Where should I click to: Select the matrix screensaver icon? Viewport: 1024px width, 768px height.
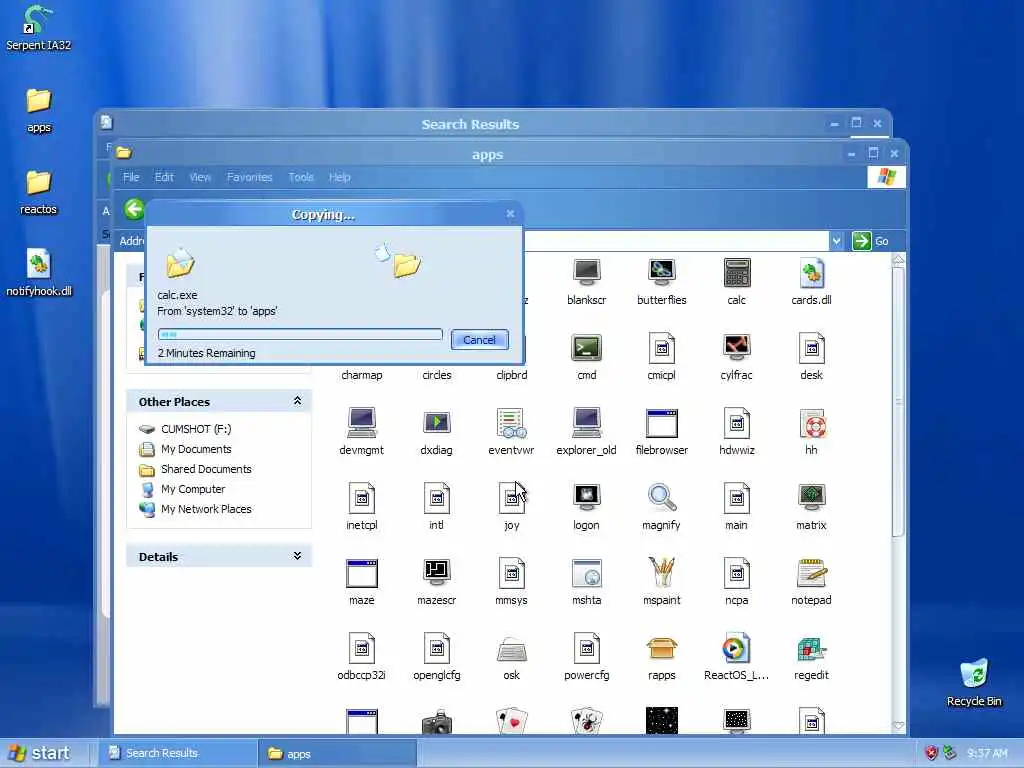(x=811, y=498)
